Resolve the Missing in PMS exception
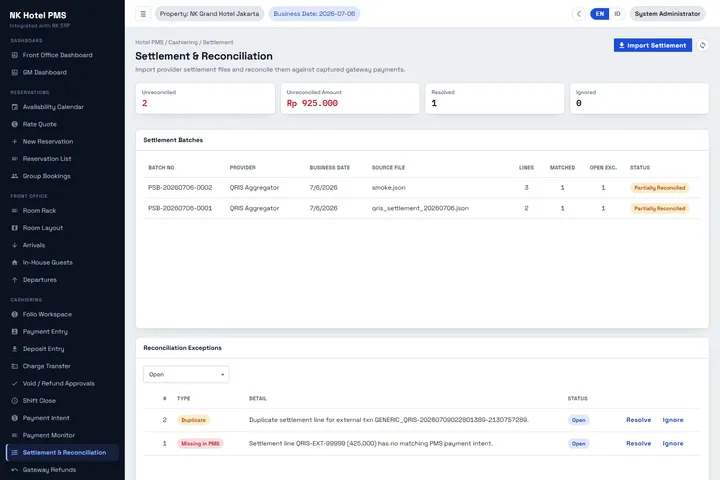This screenshot has height=480, width=720. 638,444
